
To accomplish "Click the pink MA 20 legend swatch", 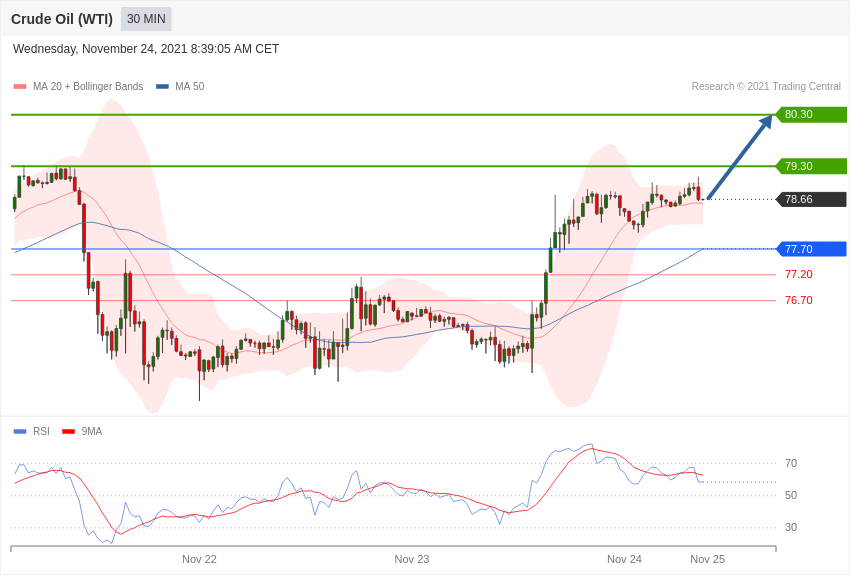I will pos(20,87).
